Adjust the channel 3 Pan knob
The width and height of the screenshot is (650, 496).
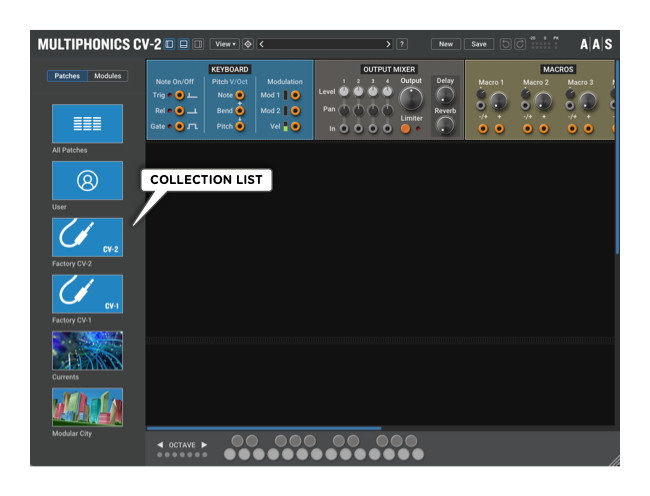pos(373,110)
